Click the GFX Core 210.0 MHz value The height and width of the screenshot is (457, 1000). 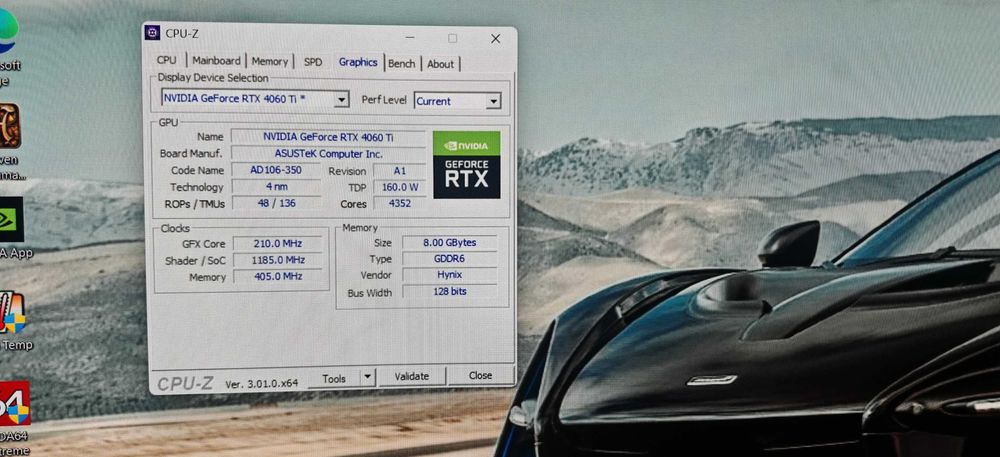coord(278,243)
